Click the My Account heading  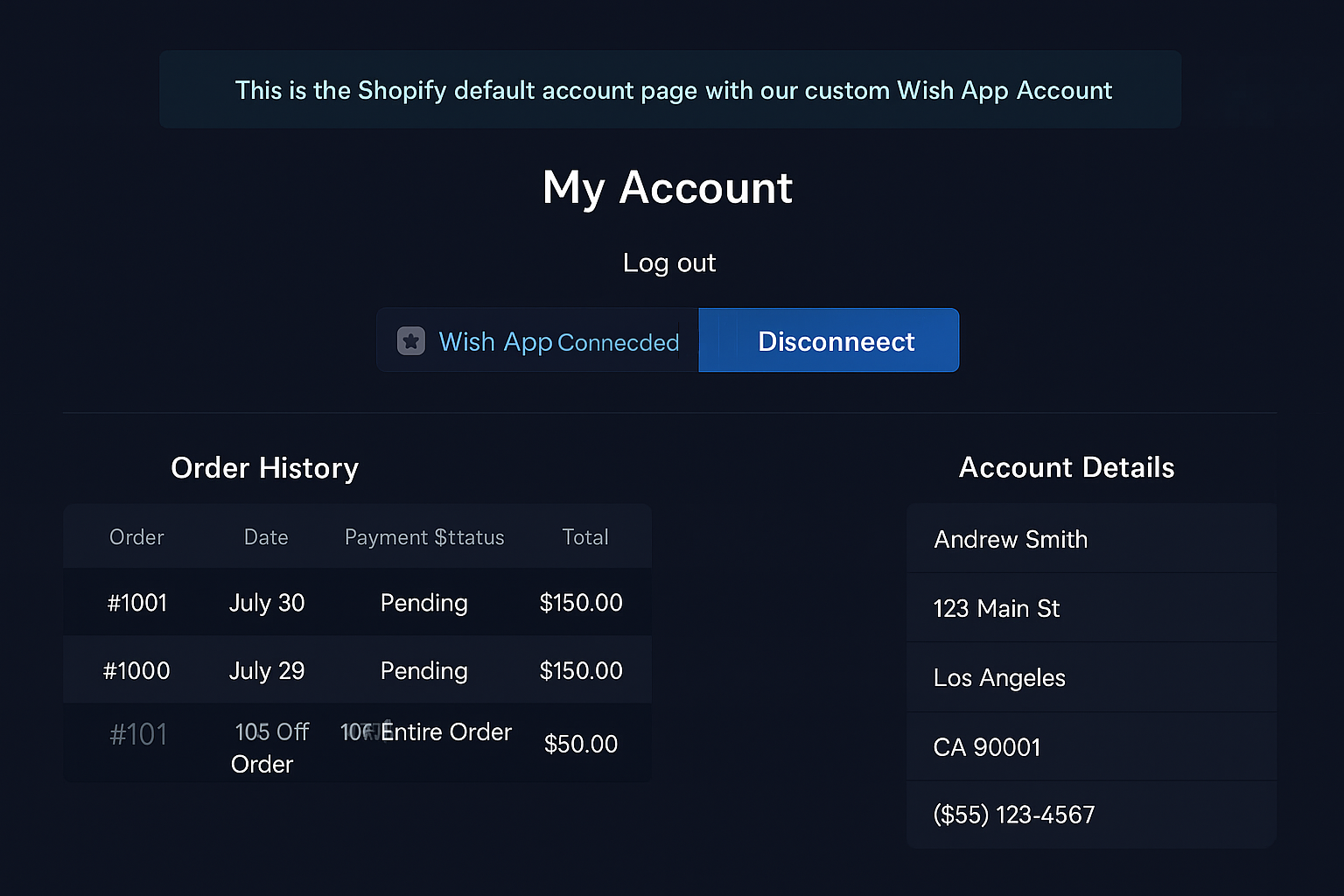668,187
